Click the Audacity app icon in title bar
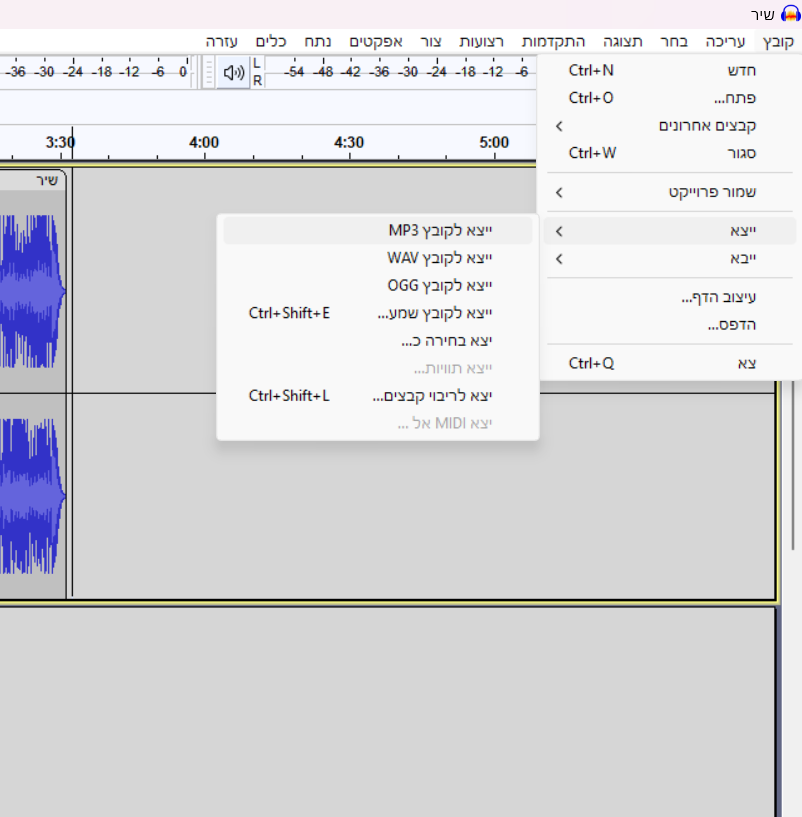 click(x=790, y=14)
